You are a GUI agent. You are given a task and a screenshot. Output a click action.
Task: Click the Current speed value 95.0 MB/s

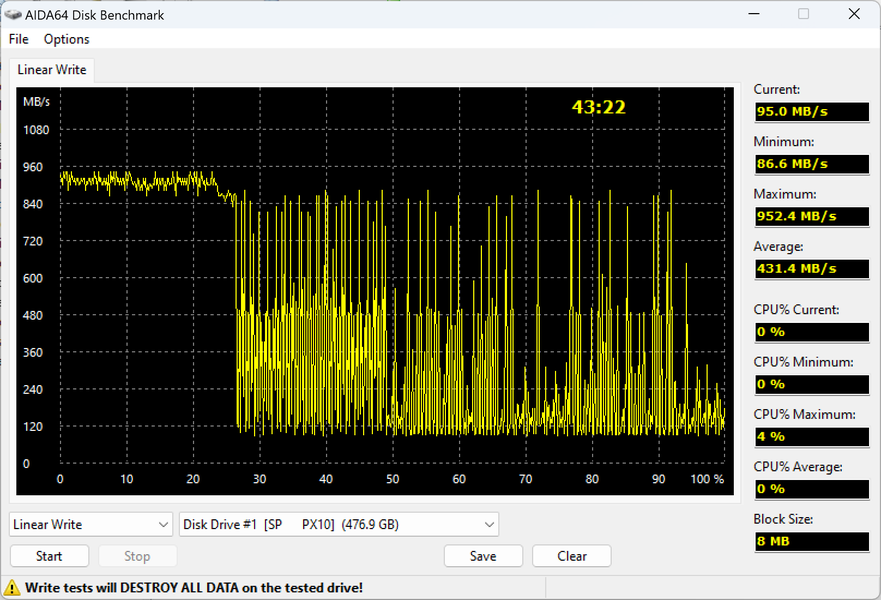(x=812, y=111)
